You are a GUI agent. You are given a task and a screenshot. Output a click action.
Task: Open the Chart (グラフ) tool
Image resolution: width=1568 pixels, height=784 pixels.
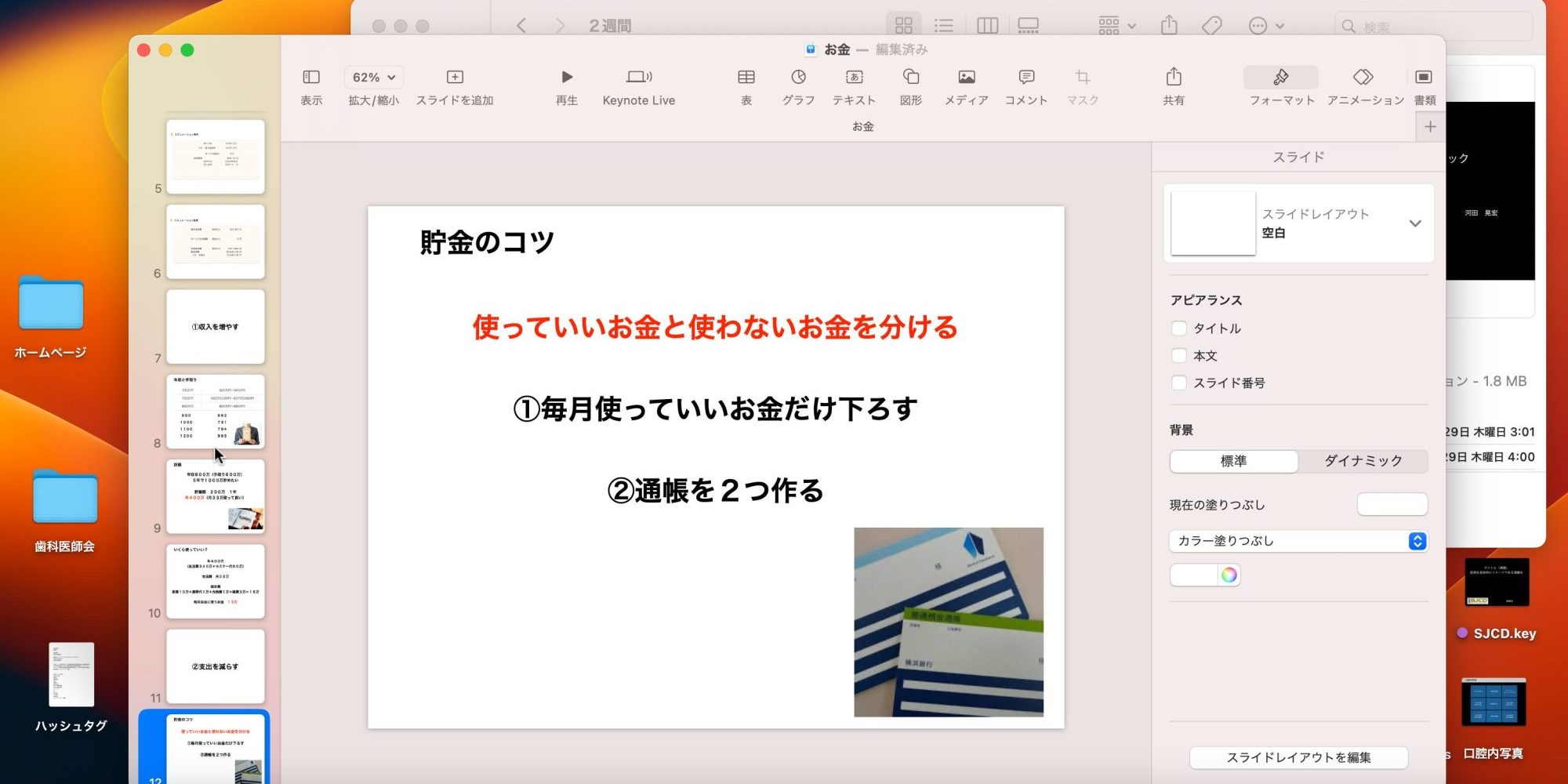click(798, 77)
